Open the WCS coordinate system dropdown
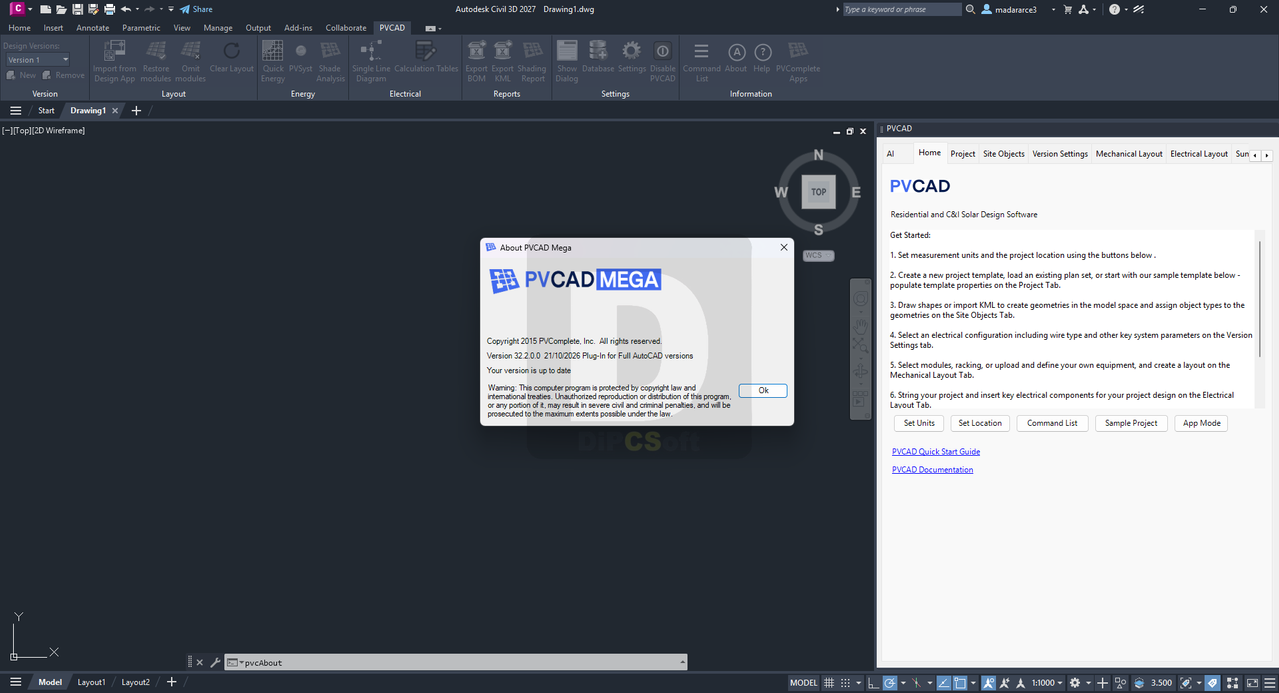 pos(818,255)
